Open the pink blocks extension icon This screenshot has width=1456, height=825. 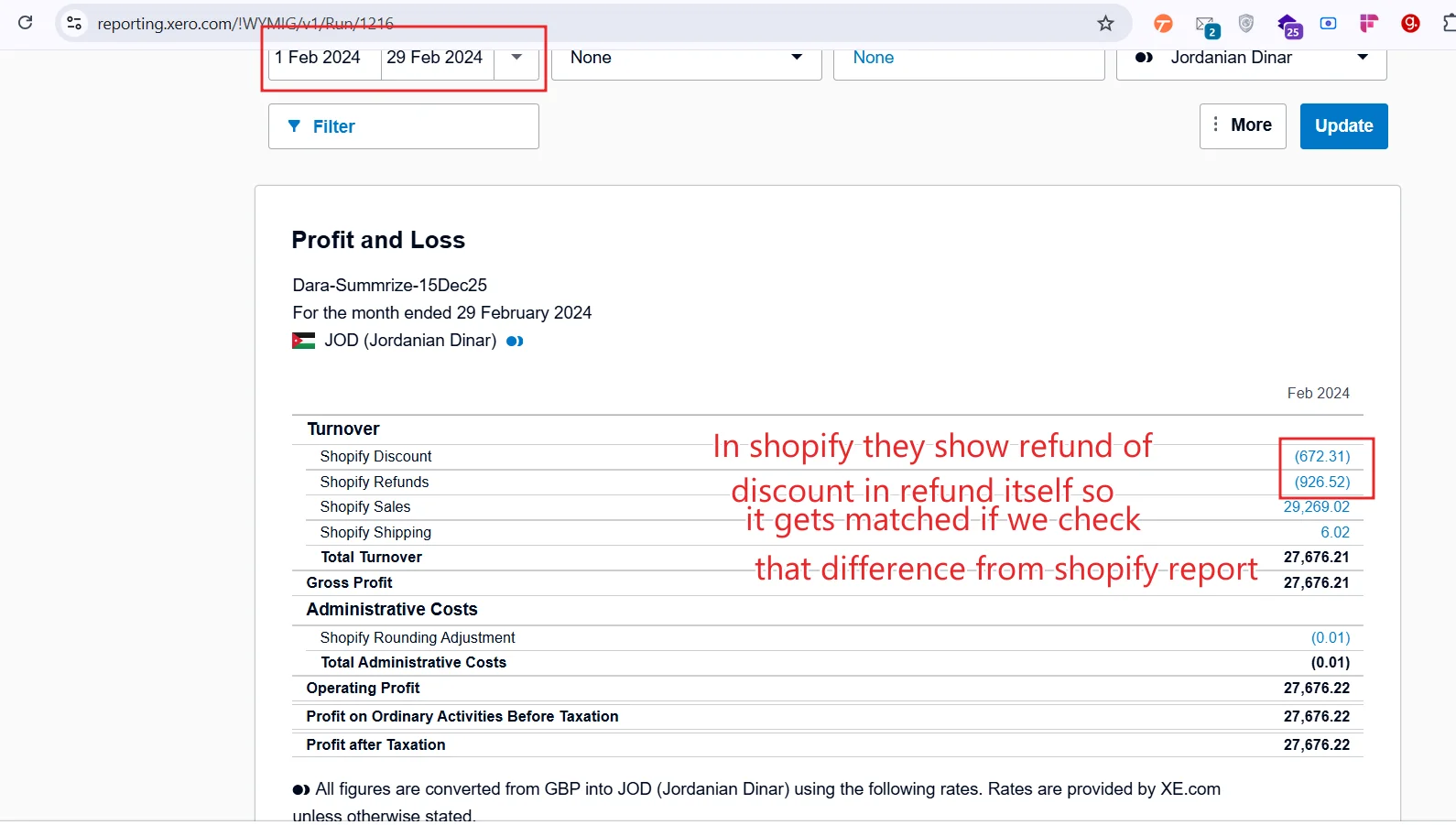(1369, 23)
